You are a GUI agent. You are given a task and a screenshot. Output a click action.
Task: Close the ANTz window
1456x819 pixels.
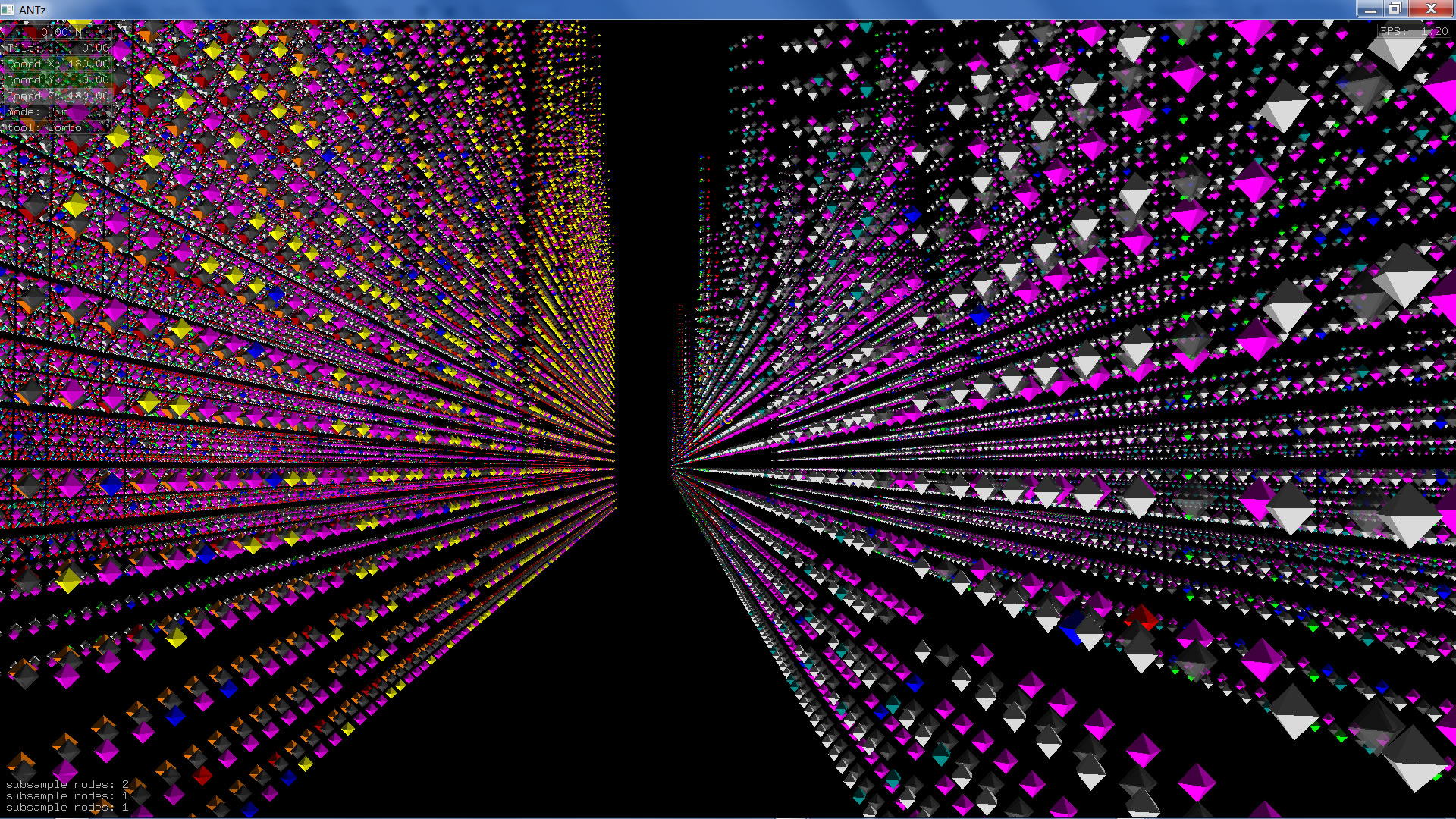[1431, 9]
